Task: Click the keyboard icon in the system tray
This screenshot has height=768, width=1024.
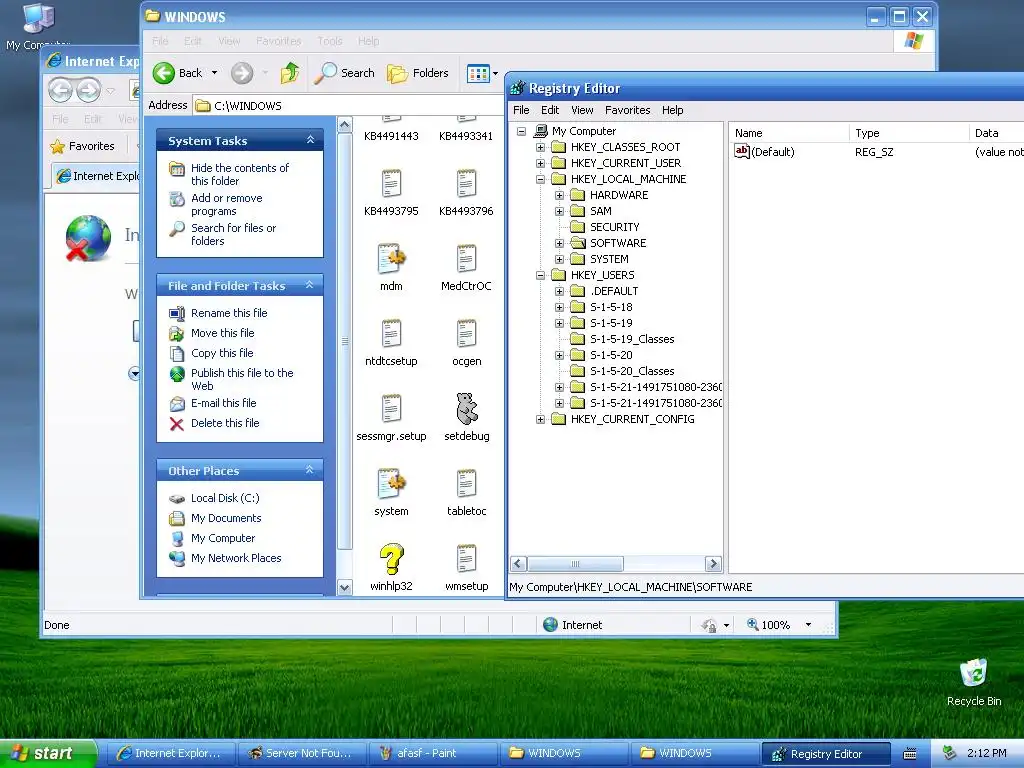Action: (909, 754)
